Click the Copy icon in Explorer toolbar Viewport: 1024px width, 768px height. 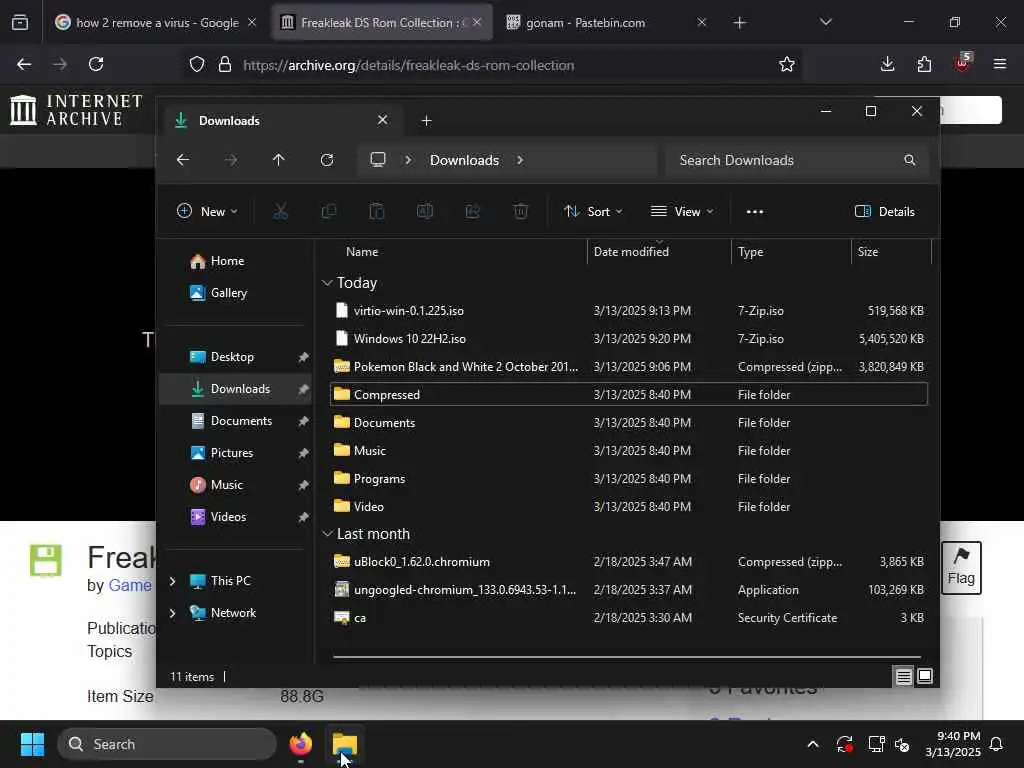328,212
